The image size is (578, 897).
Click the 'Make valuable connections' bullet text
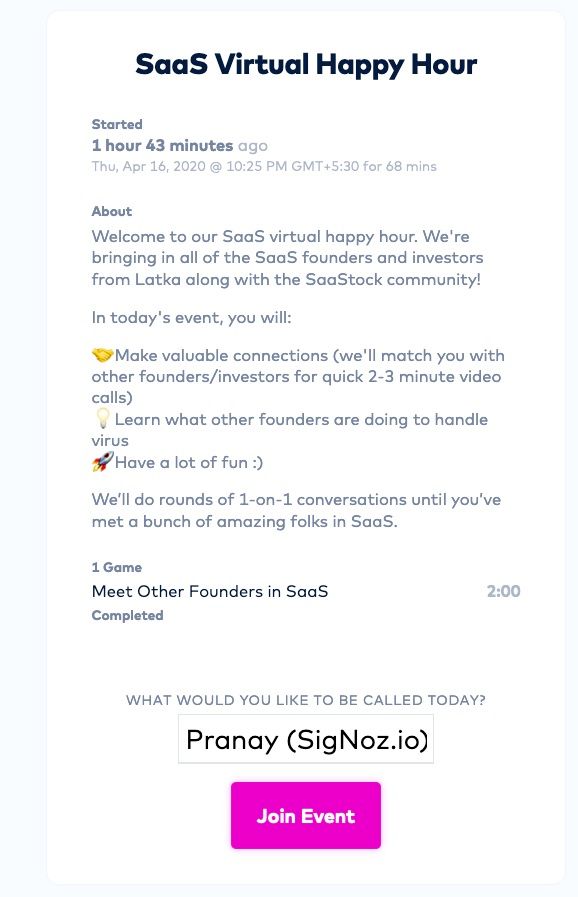tap(298, 376)
